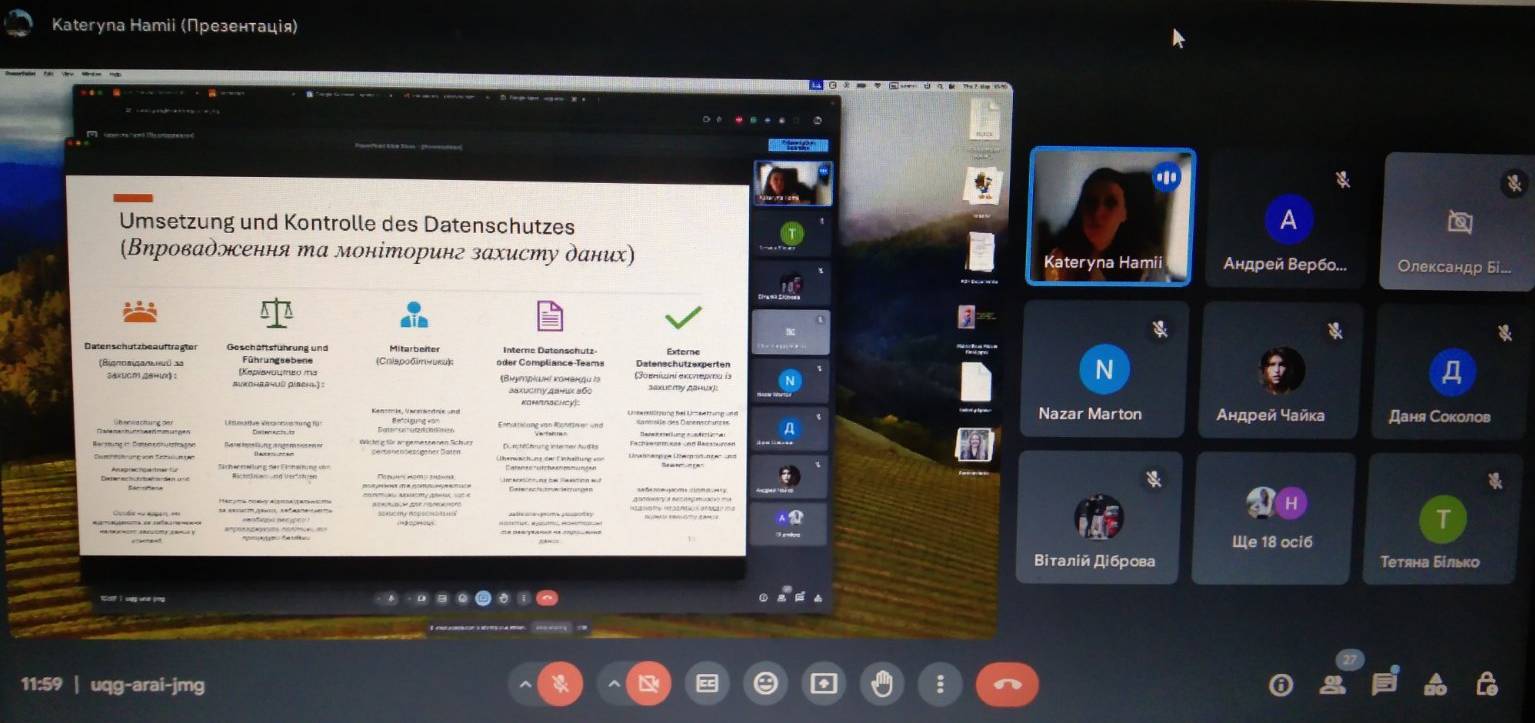
Task: Open the activities shapes icon
Action: (x=1435, y=685)
